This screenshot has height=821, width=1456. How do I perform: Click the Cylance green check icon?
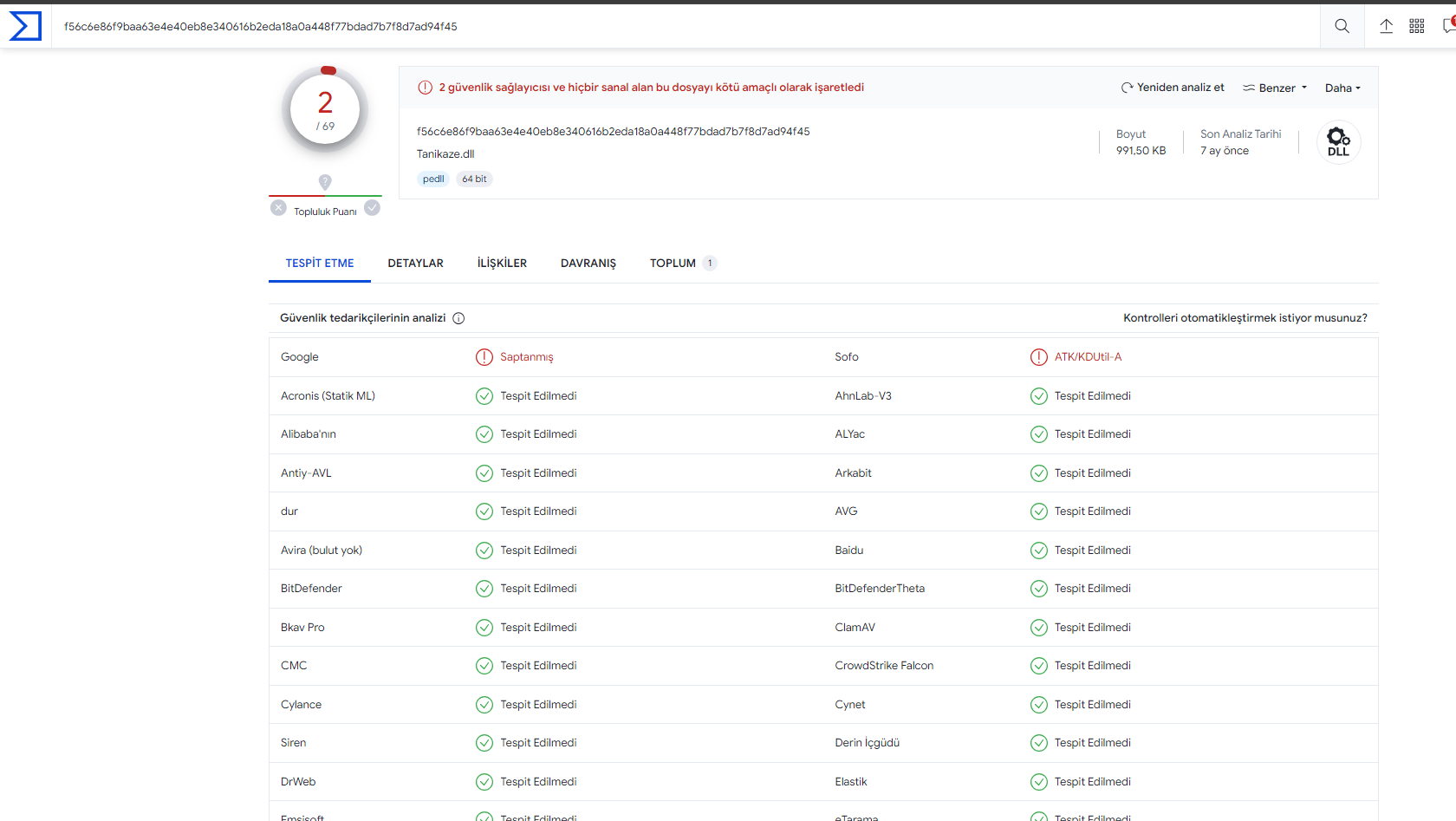[484, 705]
